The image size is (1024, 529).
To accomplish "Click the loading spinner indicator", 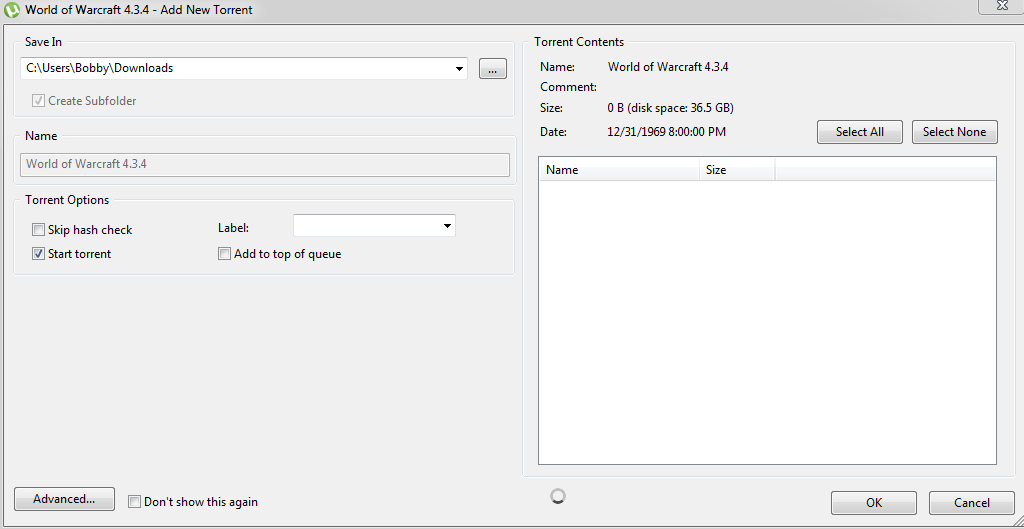I will (558, 496).
